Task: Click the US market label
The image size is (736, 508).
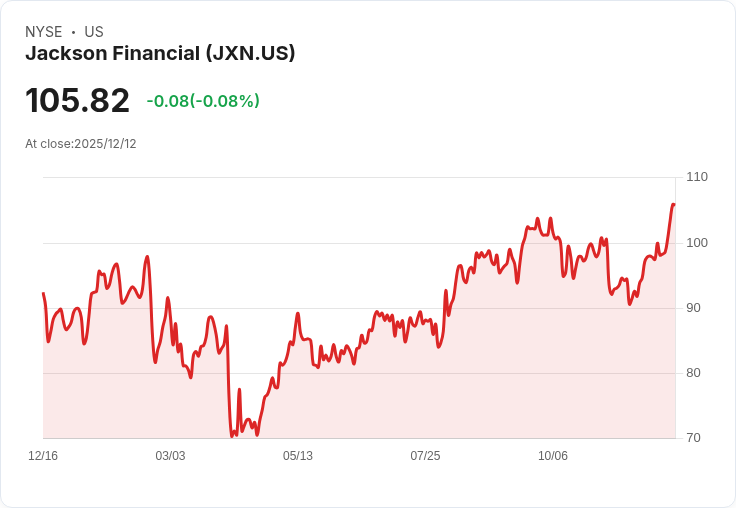Action: 94,32
